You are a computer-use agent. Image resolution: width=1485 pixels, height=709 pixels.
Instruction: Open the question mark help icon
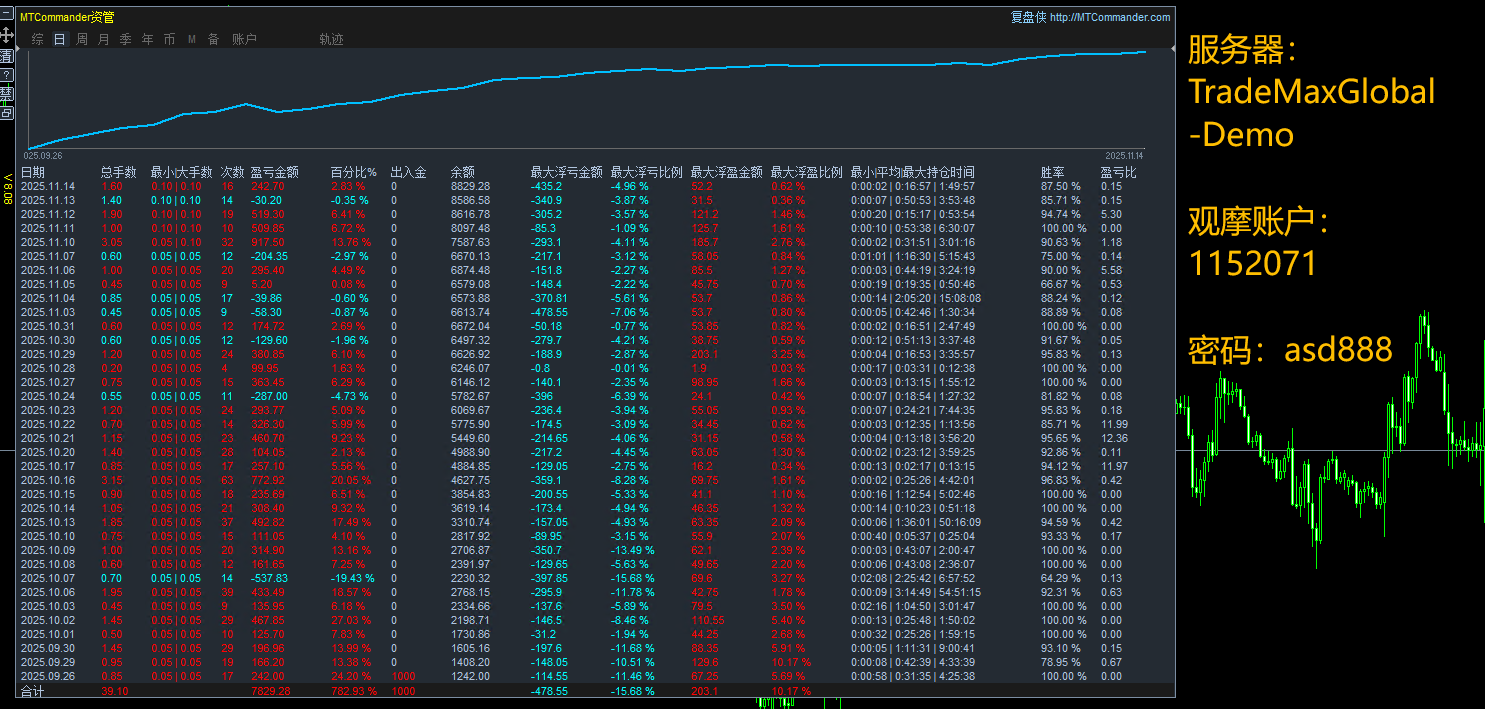coord(7,72)
